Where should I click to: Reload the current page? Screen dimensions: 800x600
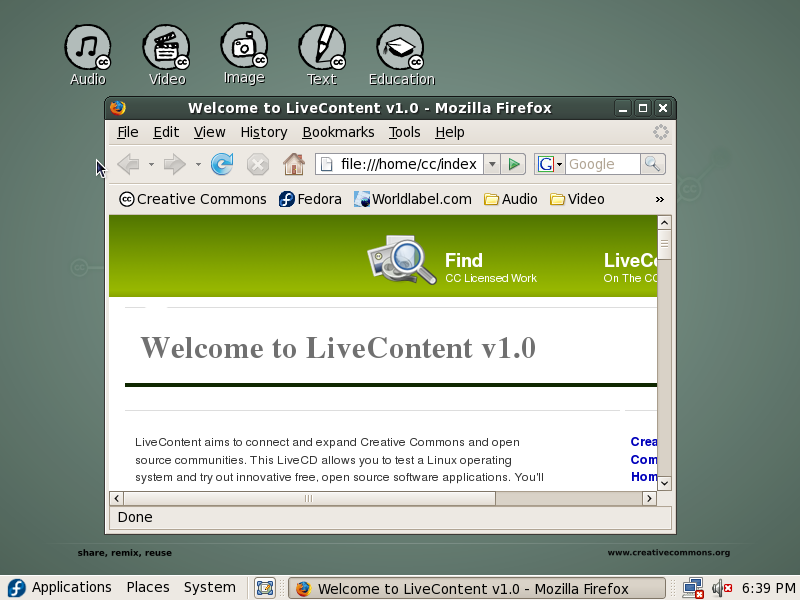pyautogui.click(x=222, y=164)
